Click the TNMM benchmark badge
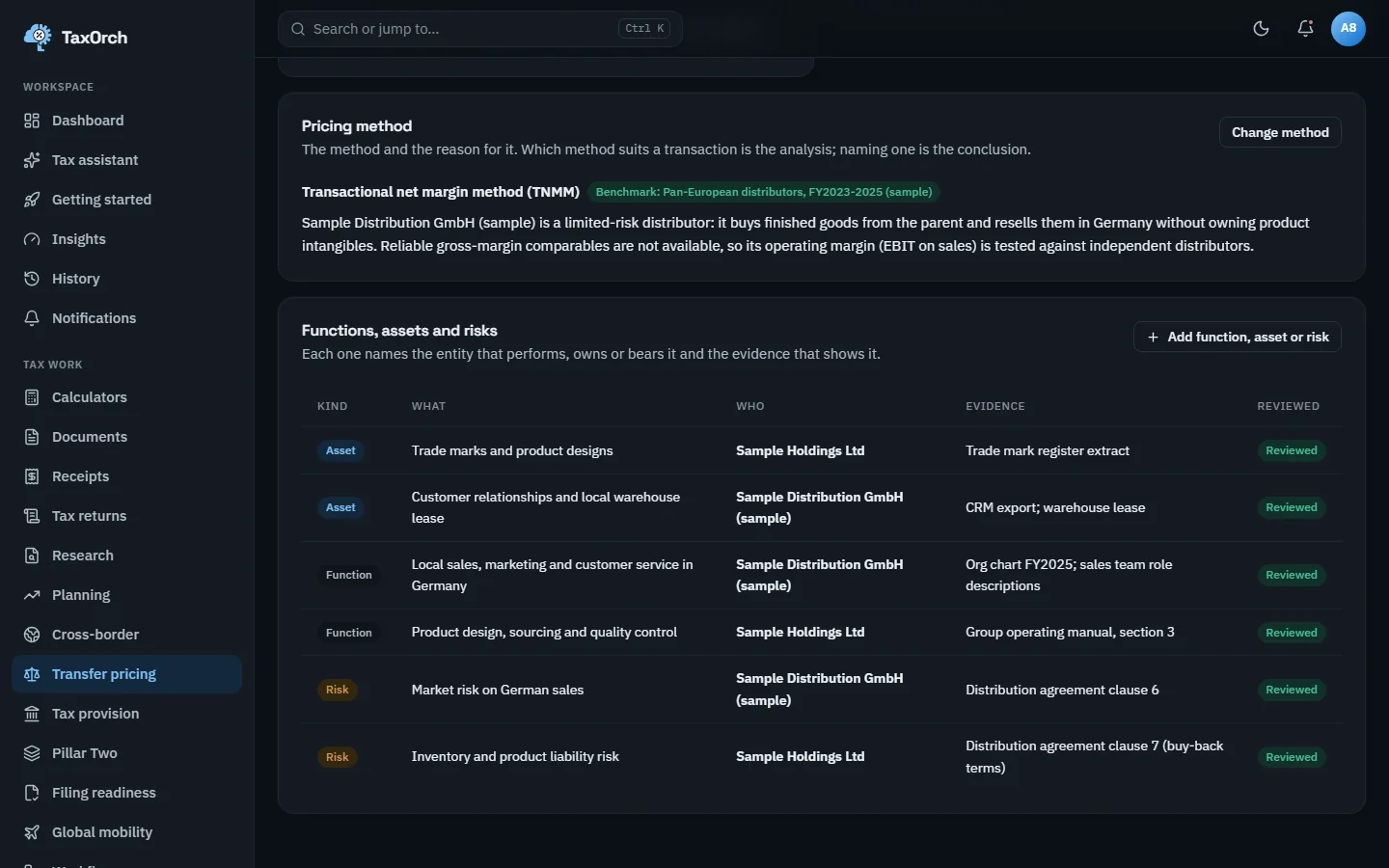1389x868 pixels. [764, 192]
